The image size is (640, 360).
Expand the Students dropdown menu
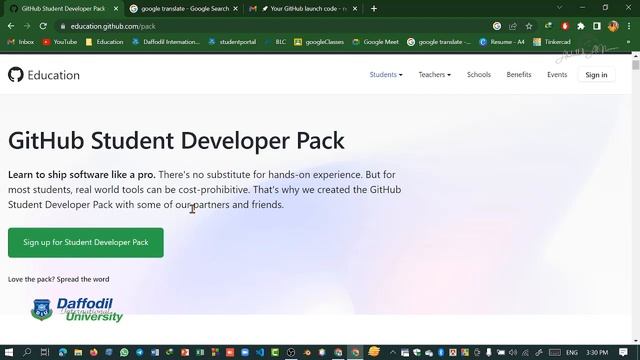[386, 75]
